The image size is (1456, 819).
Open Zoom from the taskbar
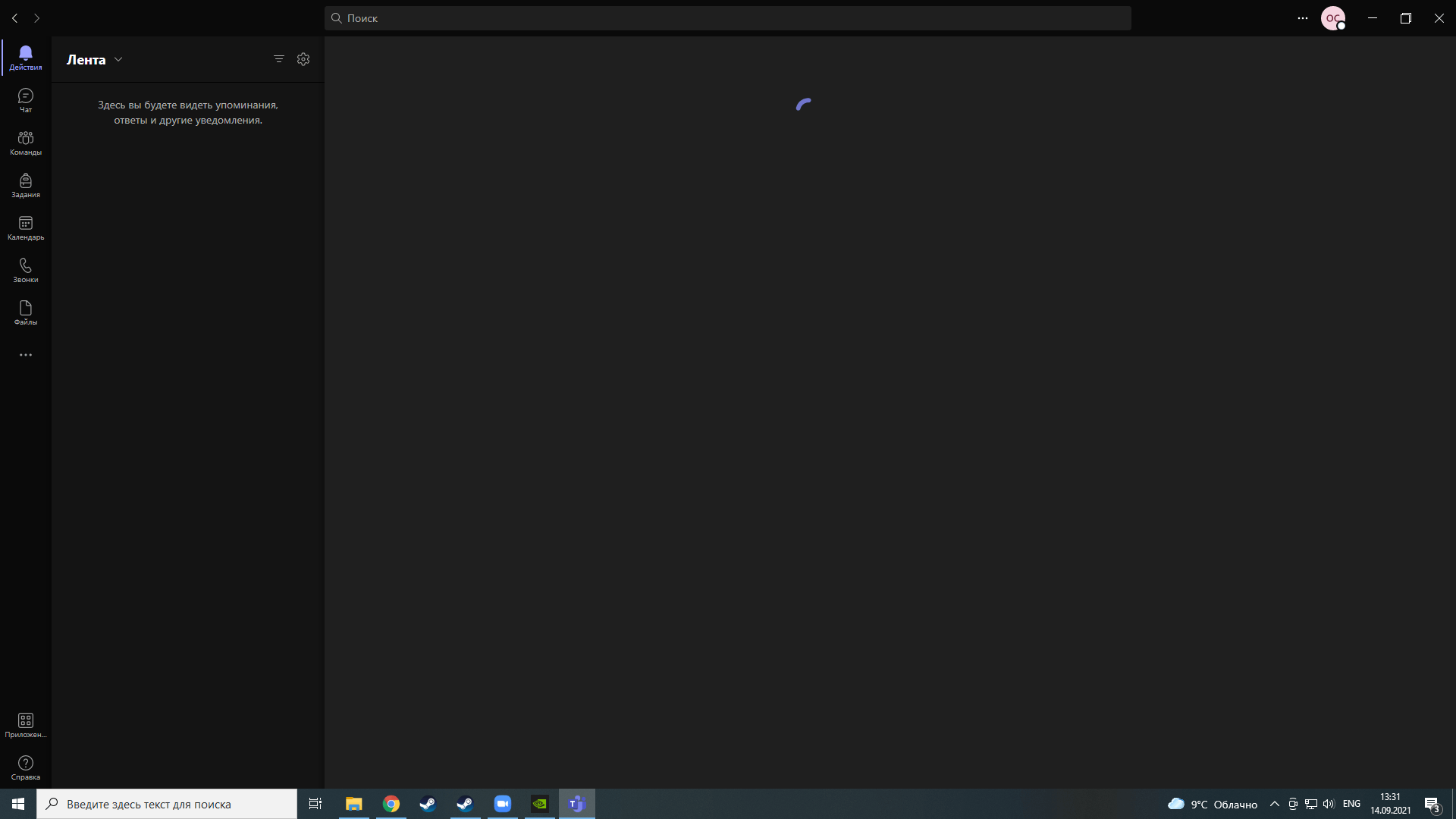[x=503, y=804]
